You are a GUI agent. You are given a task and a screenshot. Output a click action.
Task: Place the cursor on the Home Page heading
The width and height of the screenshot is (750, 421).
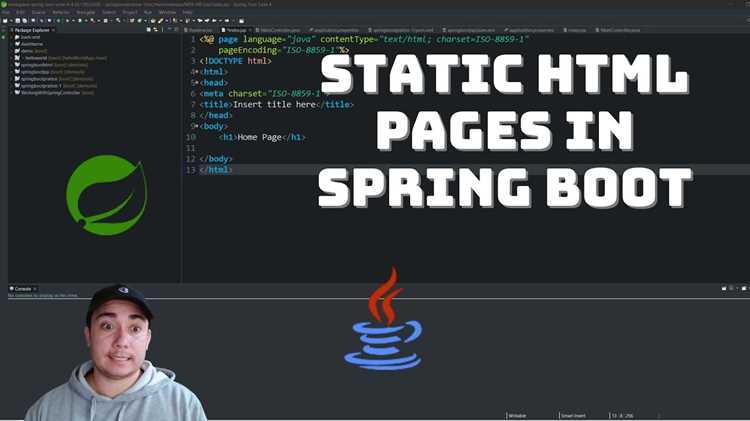[260, 137]
